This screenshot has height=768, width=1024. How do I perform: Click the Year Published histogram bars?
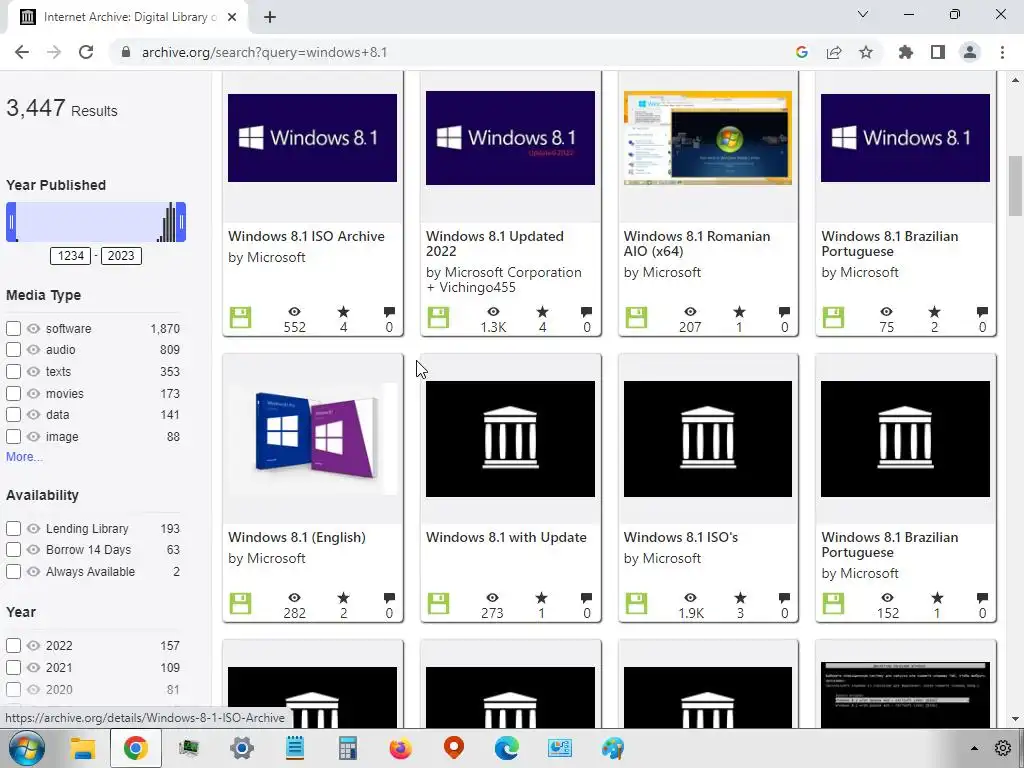click(x=168, y=223)
